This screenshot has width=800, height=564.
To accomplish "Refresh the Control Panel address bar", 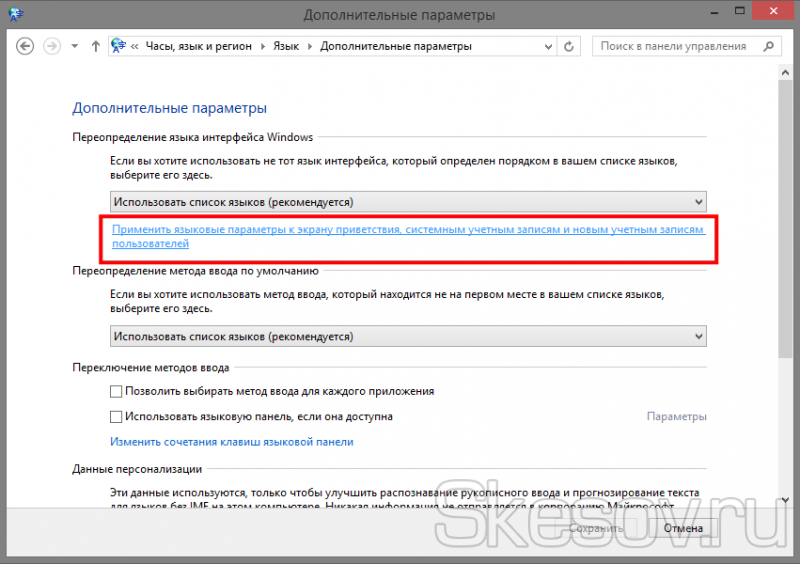I will click(569, 46).
